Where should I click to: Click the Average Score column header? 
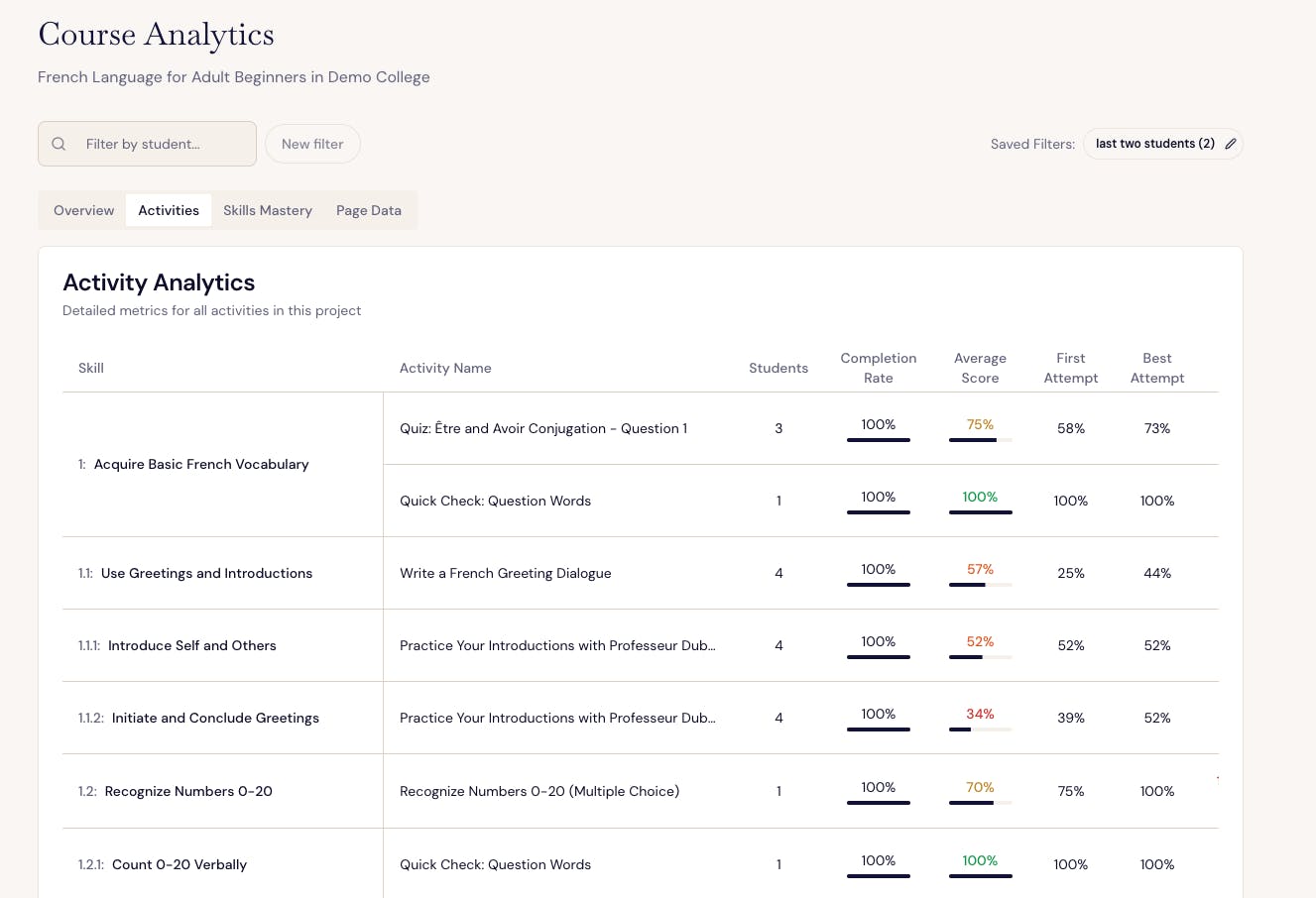point(980,368)
